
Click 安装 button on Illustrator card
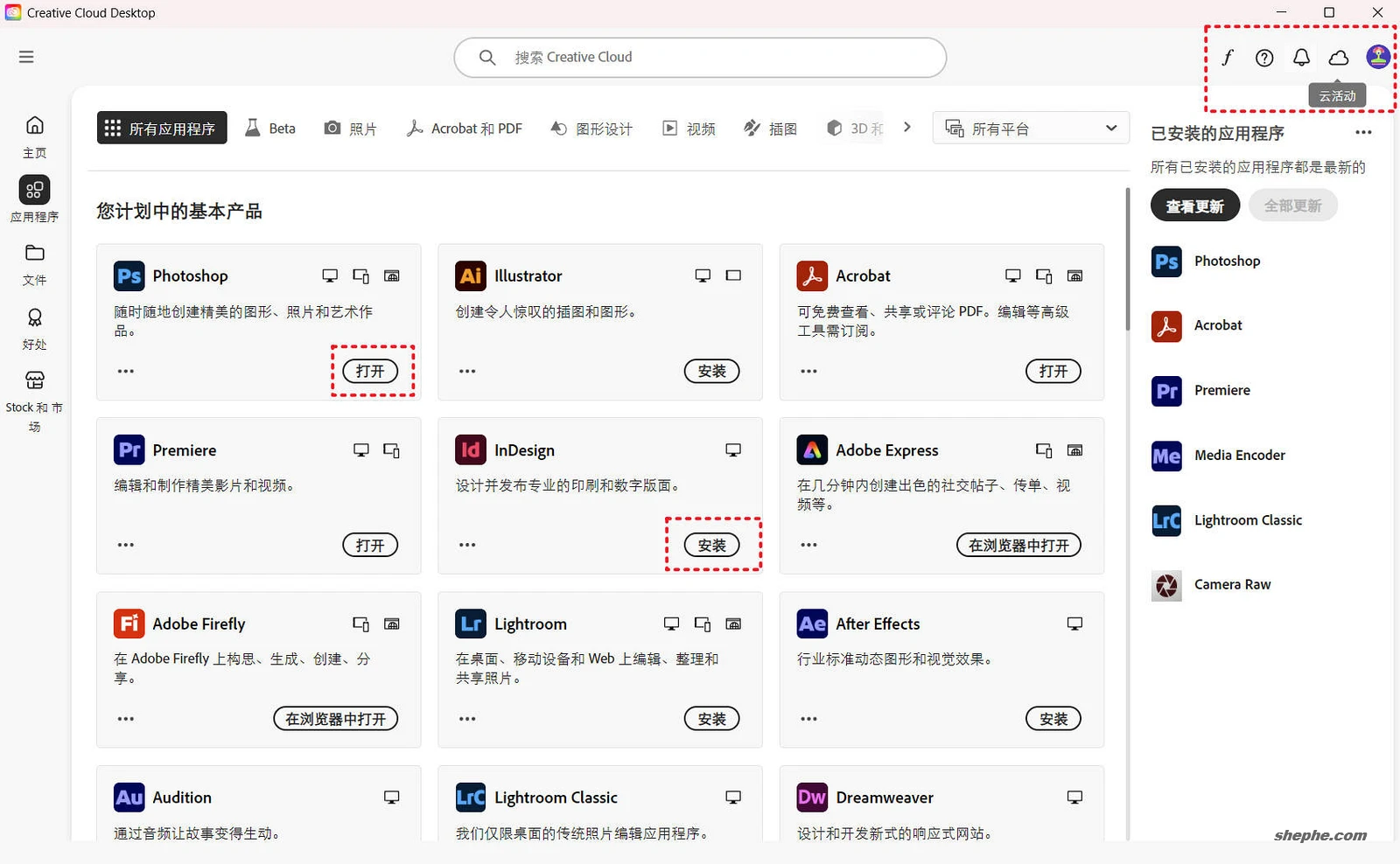pyautogui.click(x=711, y=371)
